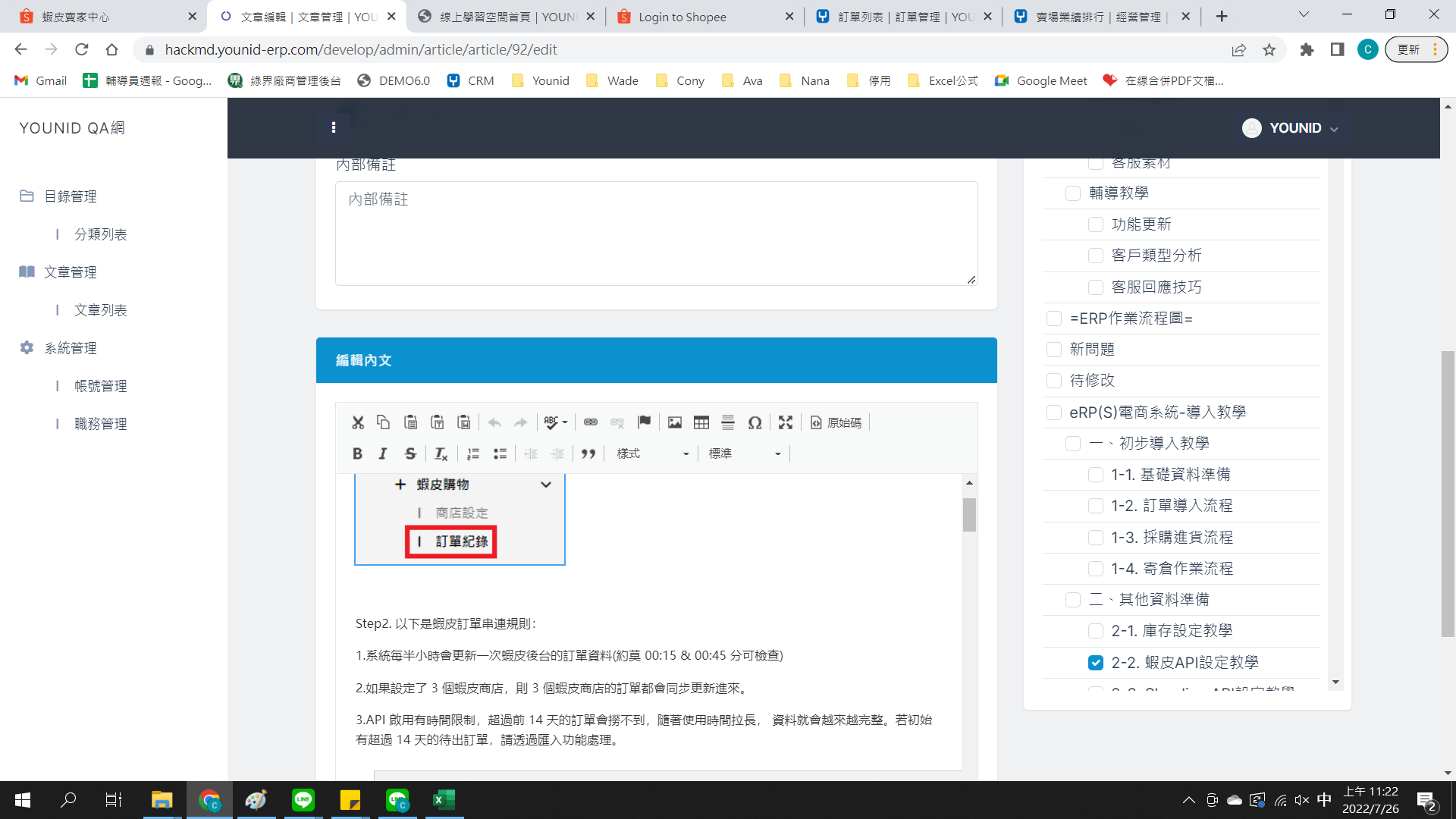Uncheck the 2-2. 蝦皮API設定教學 checkbox
Viewport: 1456px width, 819px height.
coord(1095,662)
